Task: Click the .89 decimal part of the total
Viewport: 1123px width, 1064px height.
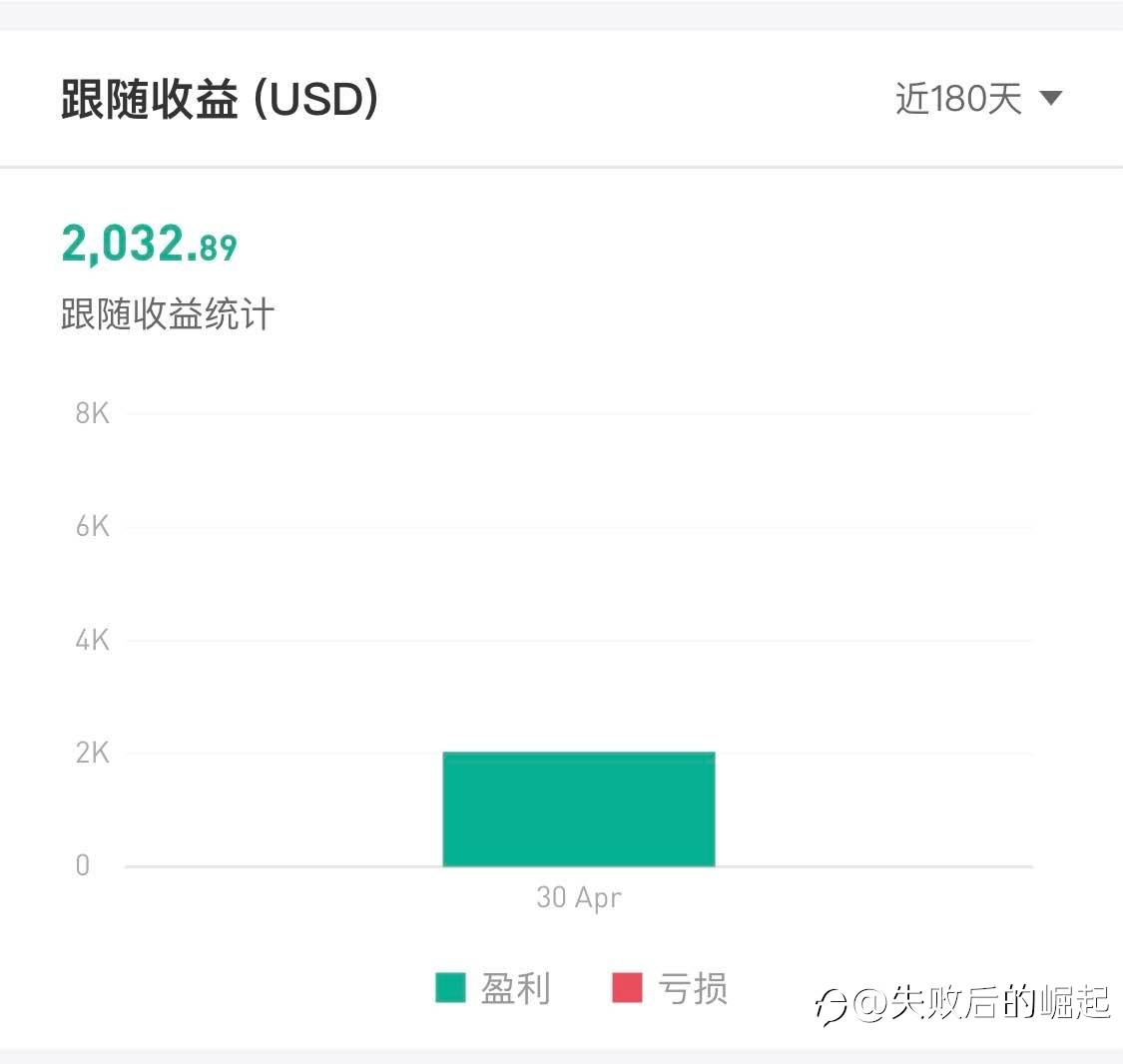Action: (218, 248)
